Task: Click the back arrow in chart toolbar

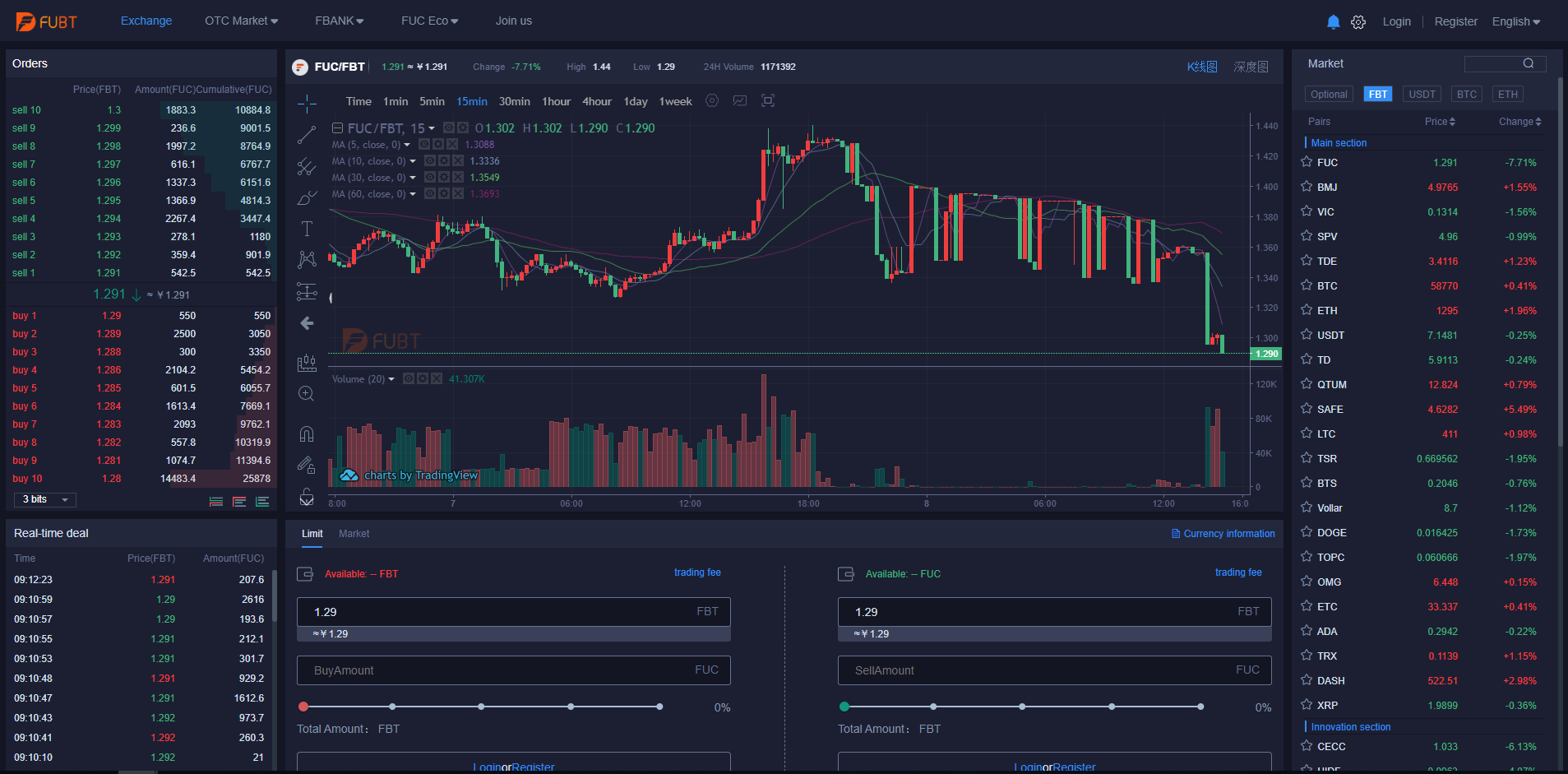Action: tap(307, 323)
